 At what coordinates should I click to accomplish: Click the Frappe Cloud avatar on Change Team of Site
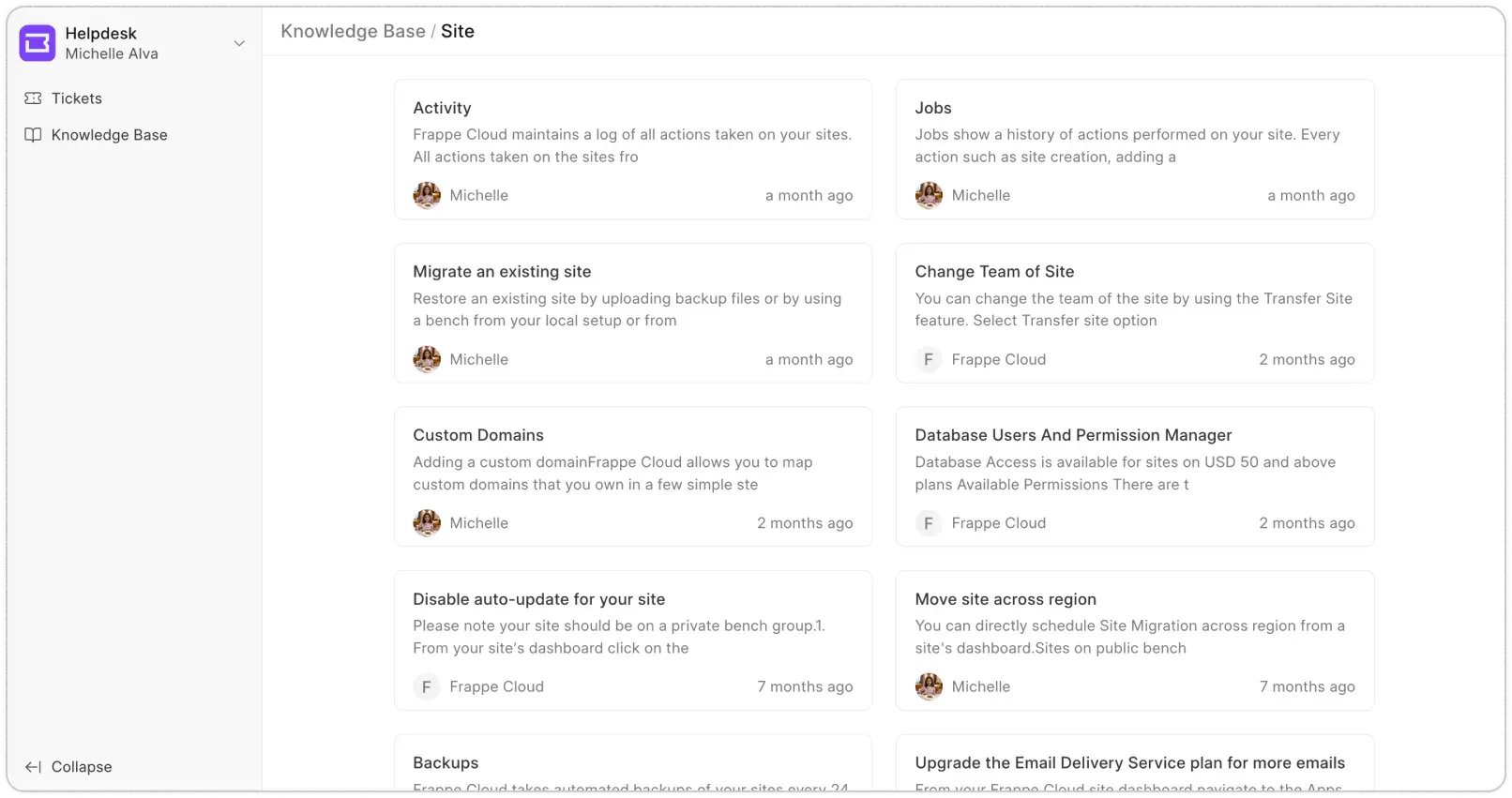pyautogui.click(x=929, y=359)
